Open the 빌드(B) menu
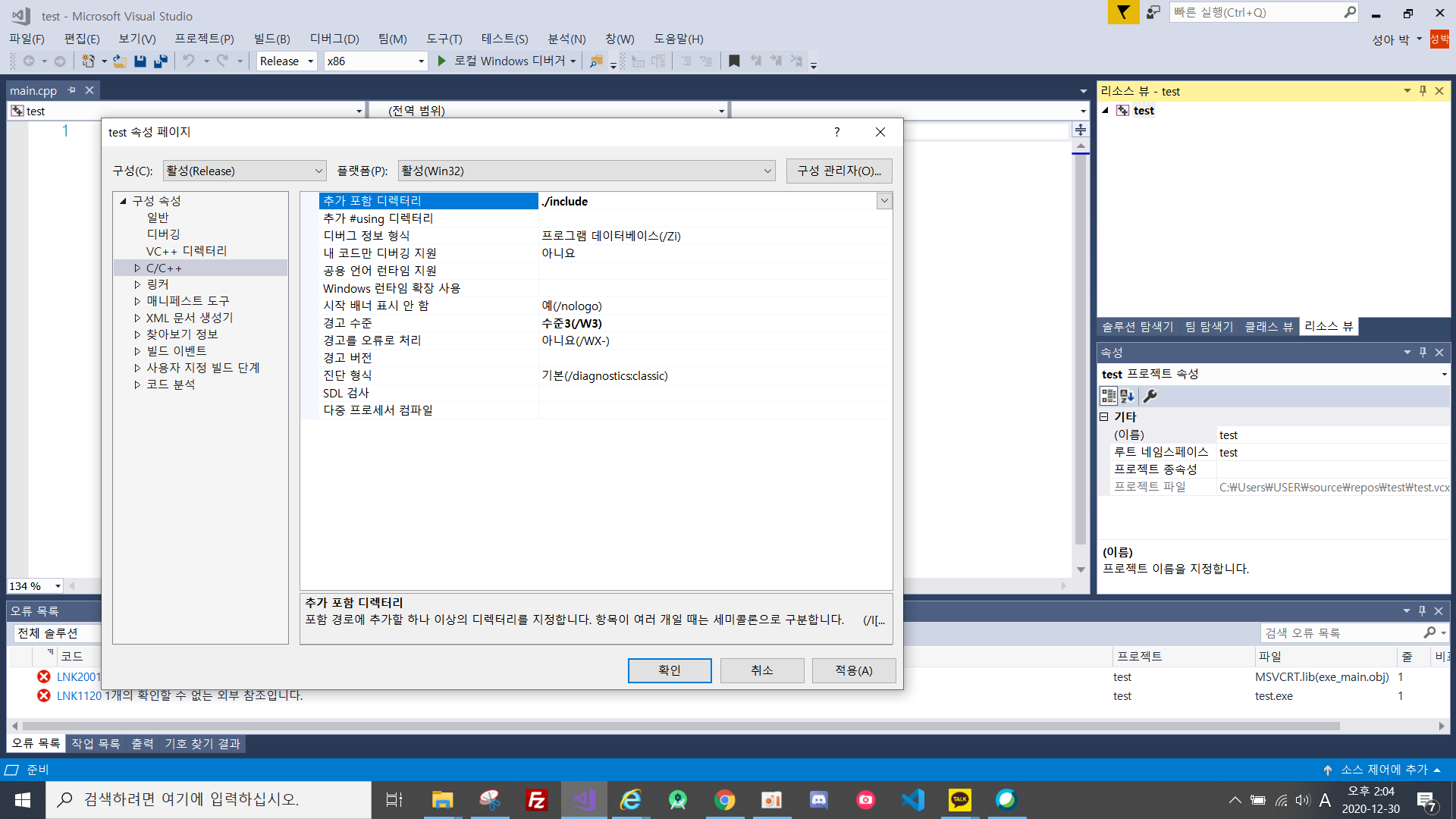The image size is (1456, 819). click(x=271, y=39)
